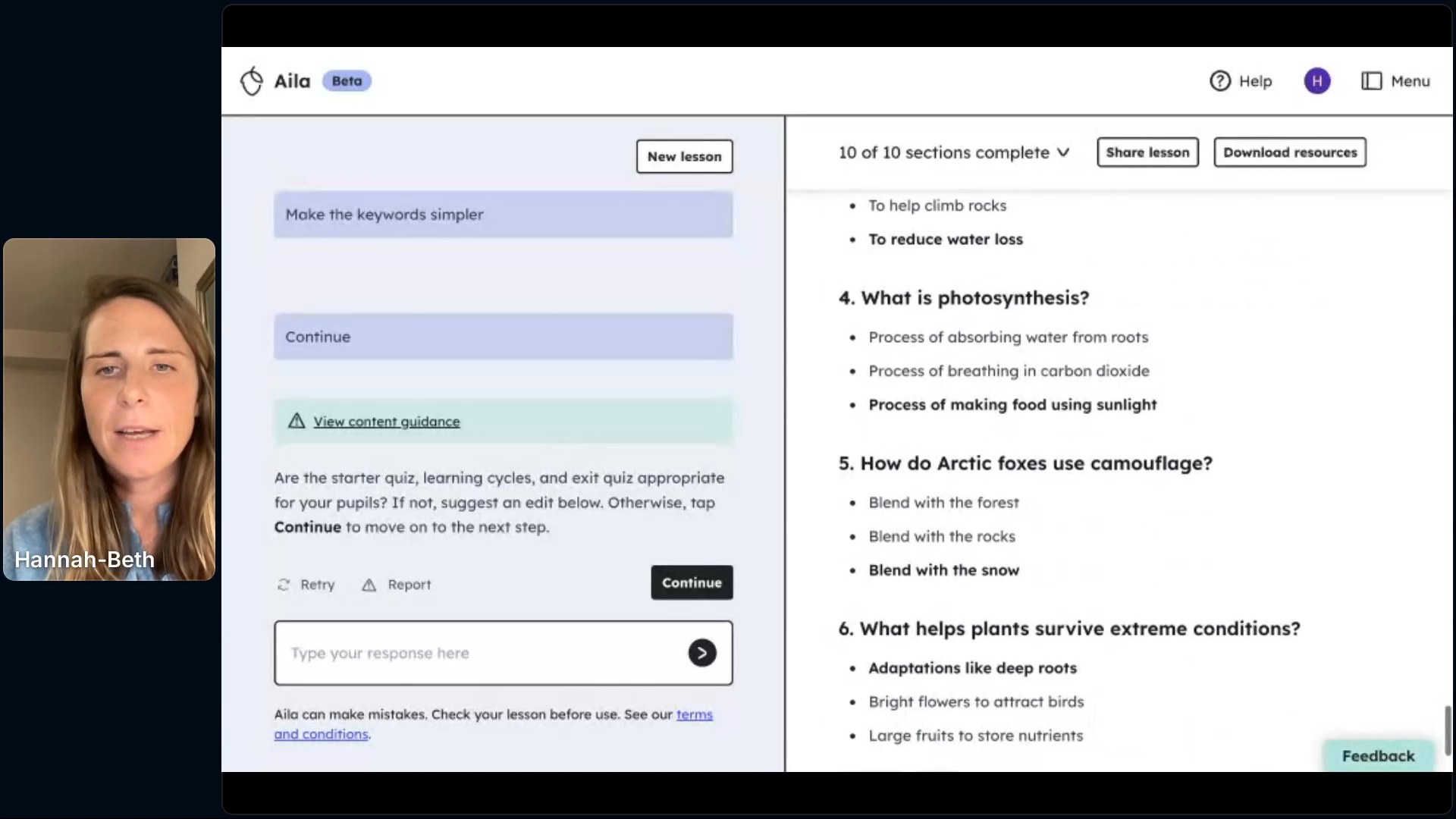Start a New lesson
The image size is (1456, 819).
pyautogui.click(x=684, y=156)
